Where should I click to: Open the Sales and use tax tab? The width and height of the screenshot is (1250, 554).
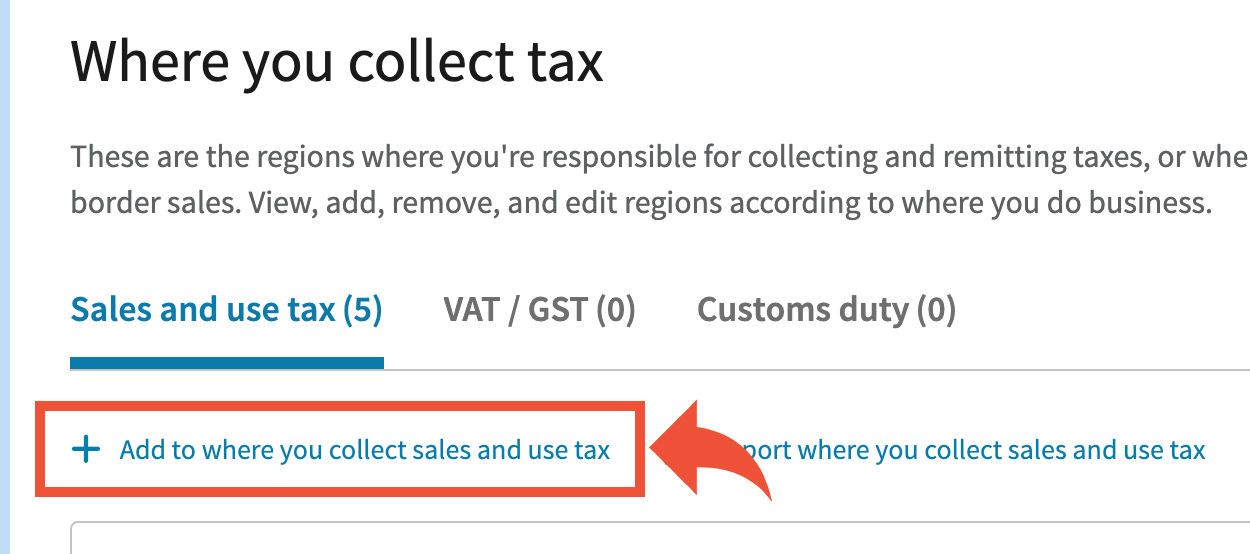coord(226,310)
